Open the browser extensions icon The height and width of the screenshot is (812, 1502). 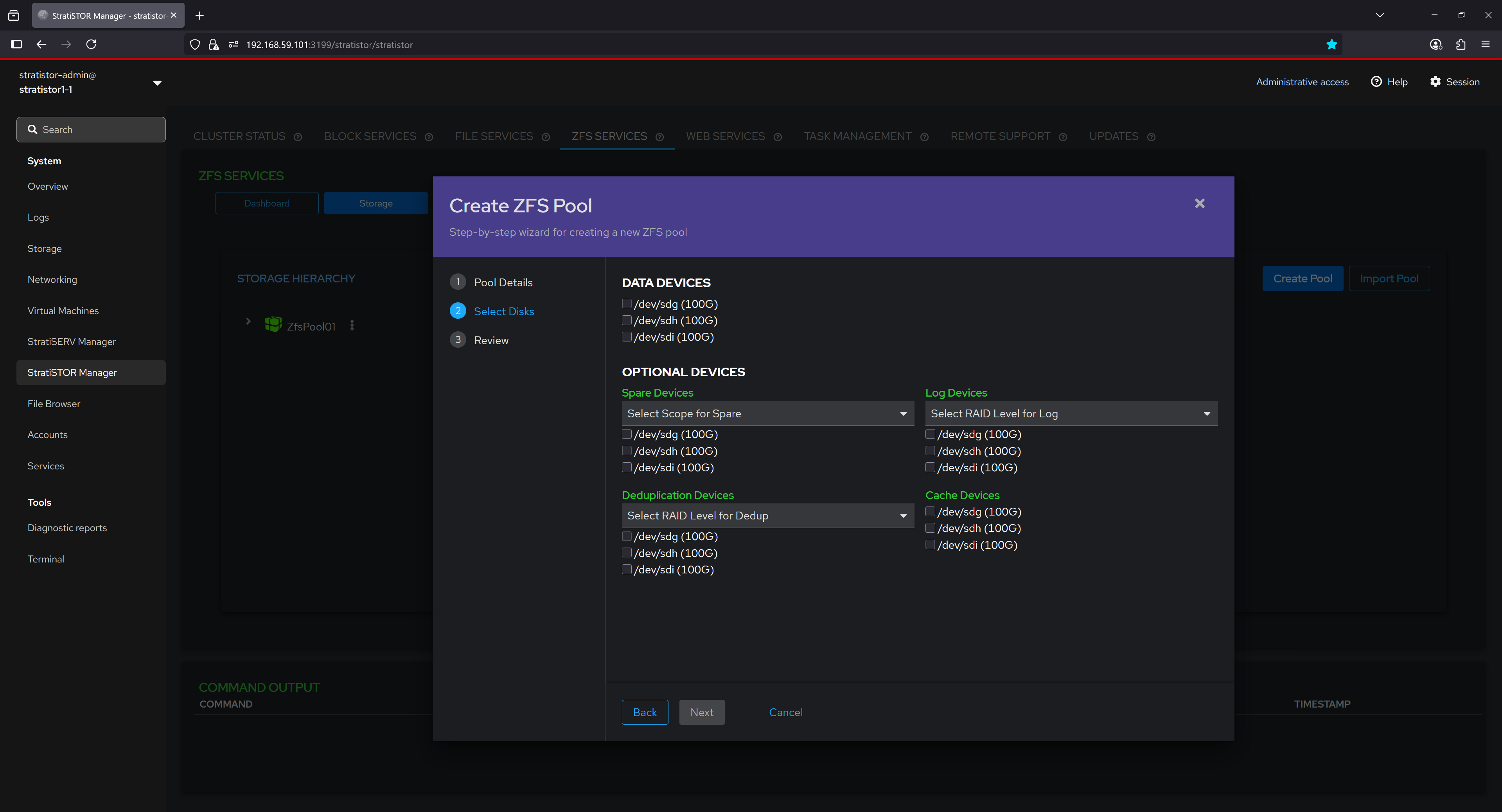[x=1461, y=44]
